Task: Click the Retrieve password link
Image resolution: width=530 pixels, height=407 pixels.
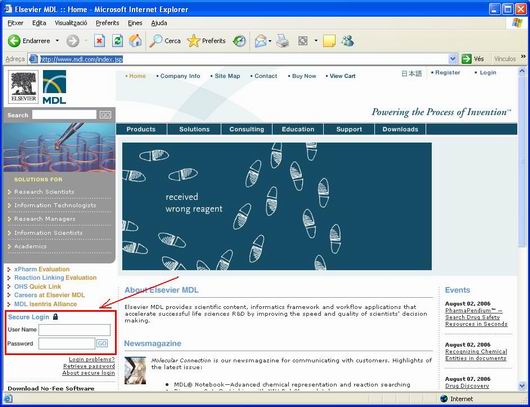Action: point(89,366)
